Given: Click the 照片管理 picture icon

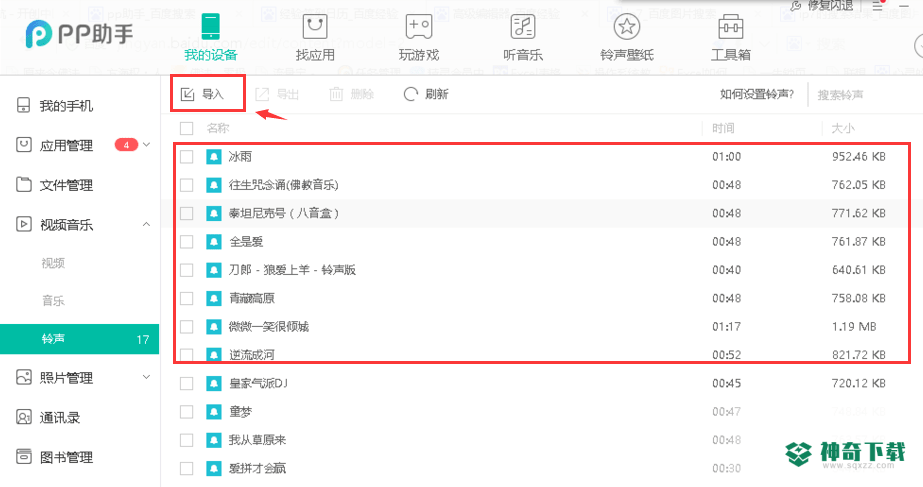Looking at the screenshot, I should [24, 377].
